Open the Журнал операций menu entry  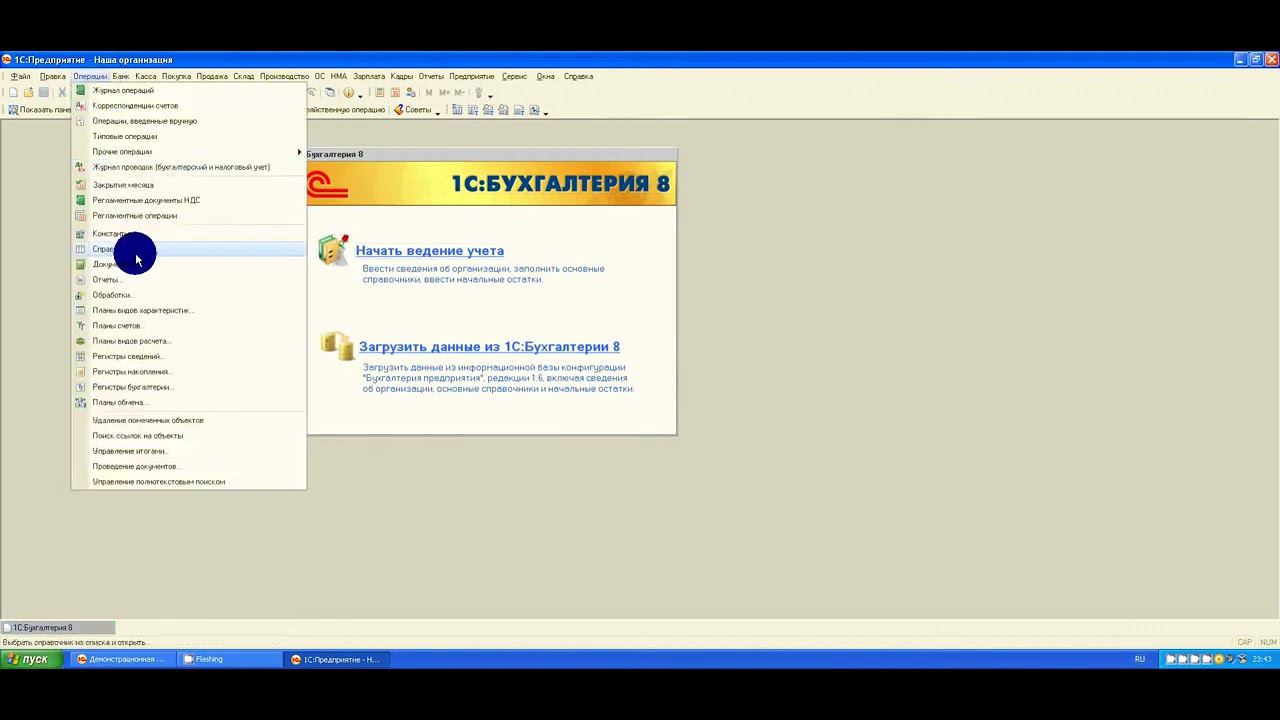point(189,90)
